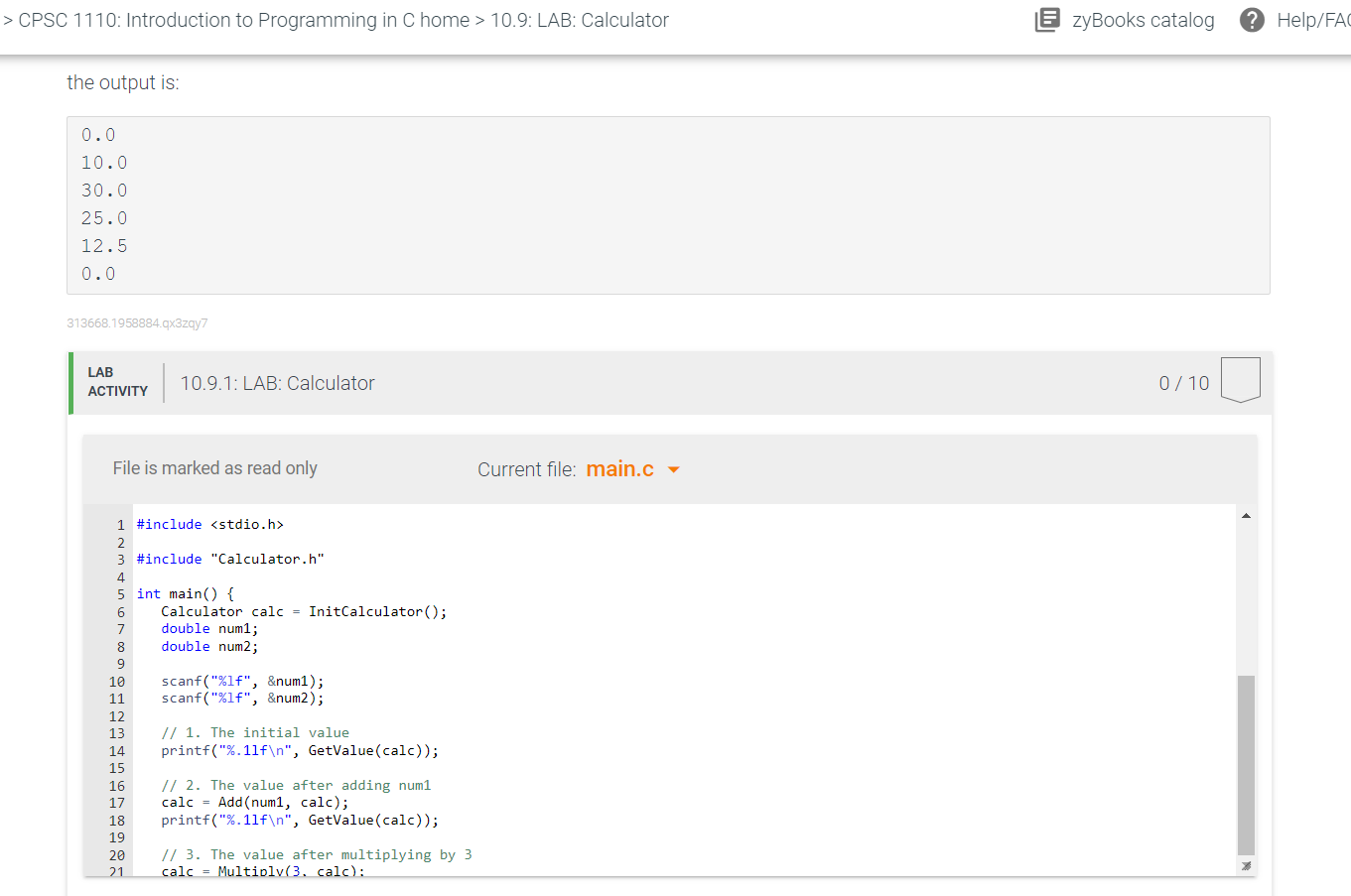This screenshot has width=1351, height=896.
Task: Click the 0 / 10 score display
Action: [1183, 382]
